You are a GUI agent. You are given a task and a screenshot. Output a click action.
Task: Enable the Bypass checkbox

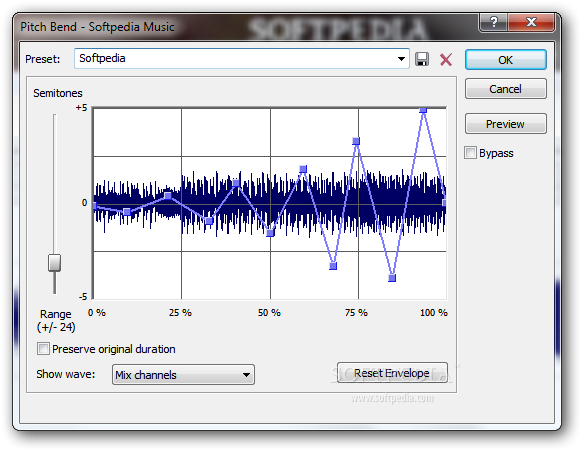470,153
